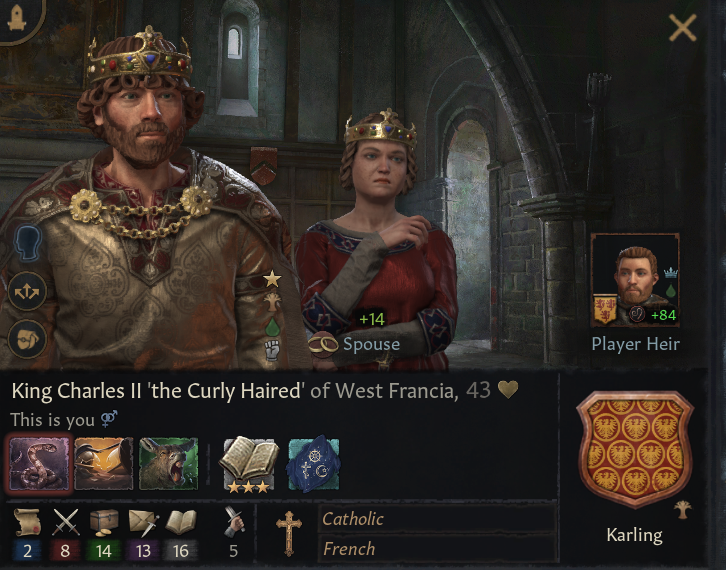Click the three-arrows circular button
The image size is (726, 570).
[x=27, y=291]
